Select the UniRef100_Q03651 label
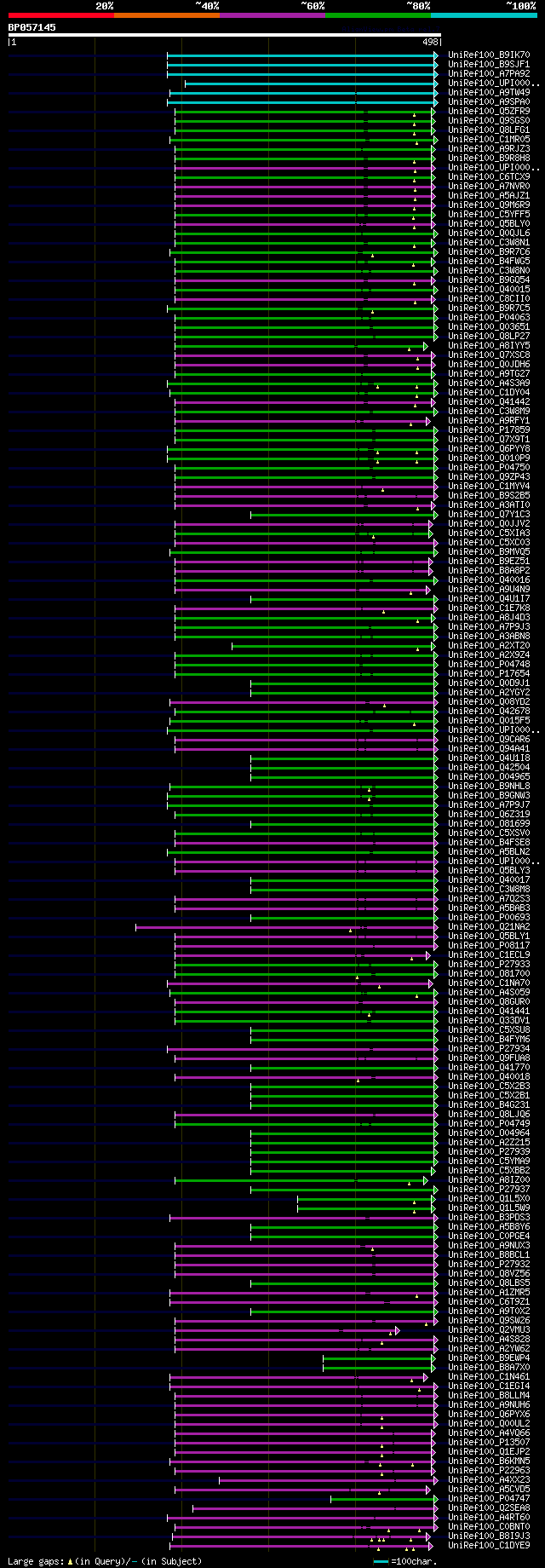The image size is (545, 1568). pyautogui.click(x=489, y=327)
